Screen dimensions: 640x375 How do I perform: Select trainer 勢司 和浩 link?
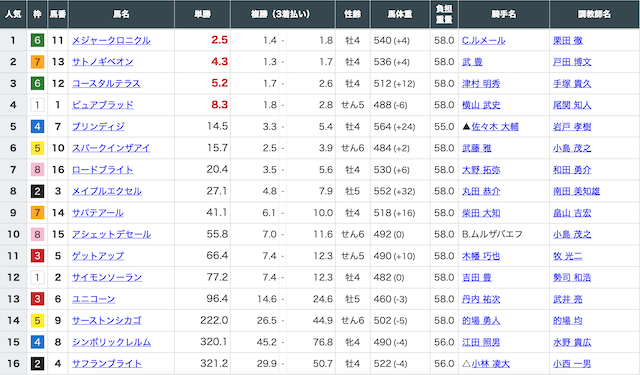tap(572, 277)
